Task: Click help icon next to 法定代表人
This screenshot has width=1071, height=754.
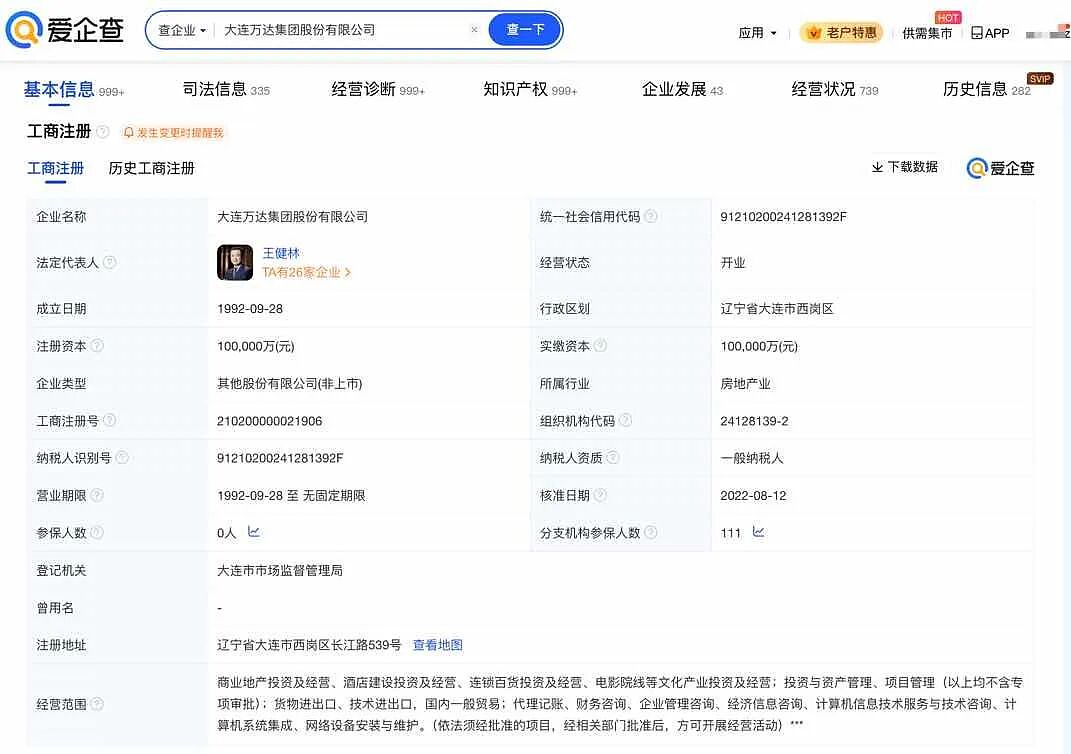Action: [x=109, y=262]
